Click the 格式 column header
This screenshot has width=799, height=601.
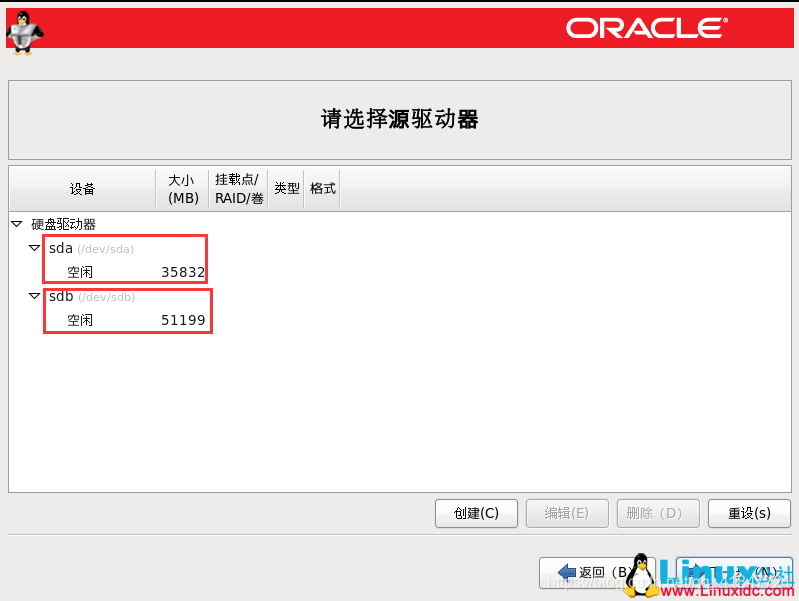point(322,189)
